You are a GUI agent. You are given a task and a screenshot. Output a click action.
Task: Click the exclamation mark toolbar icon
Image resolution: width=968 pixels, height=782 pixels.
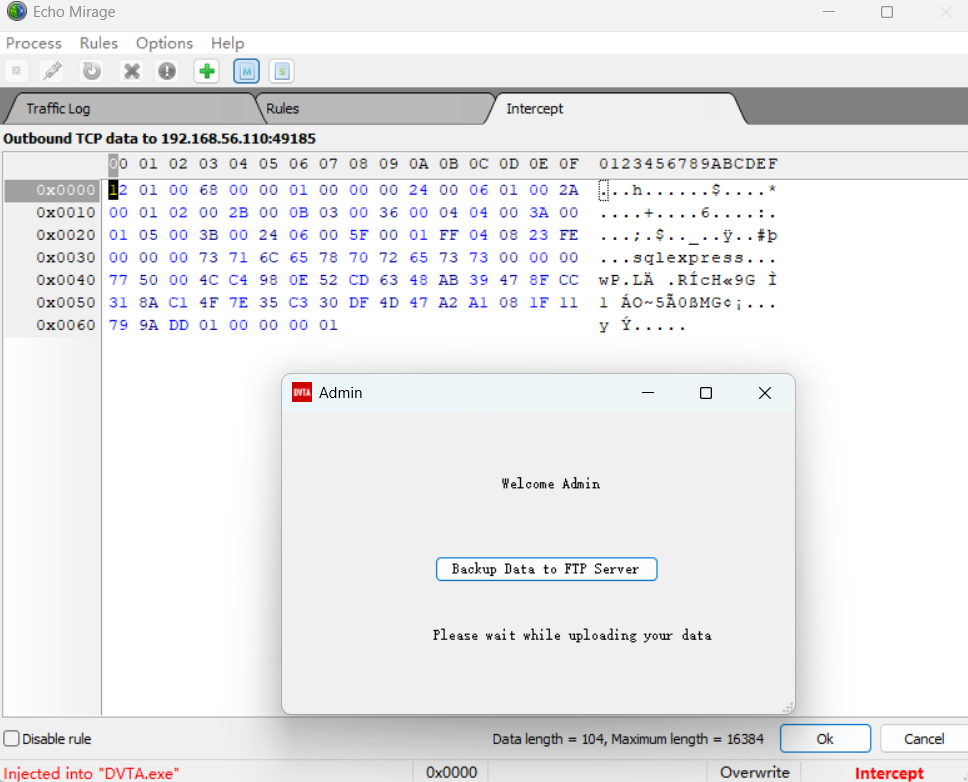click(x=167, y=71)
